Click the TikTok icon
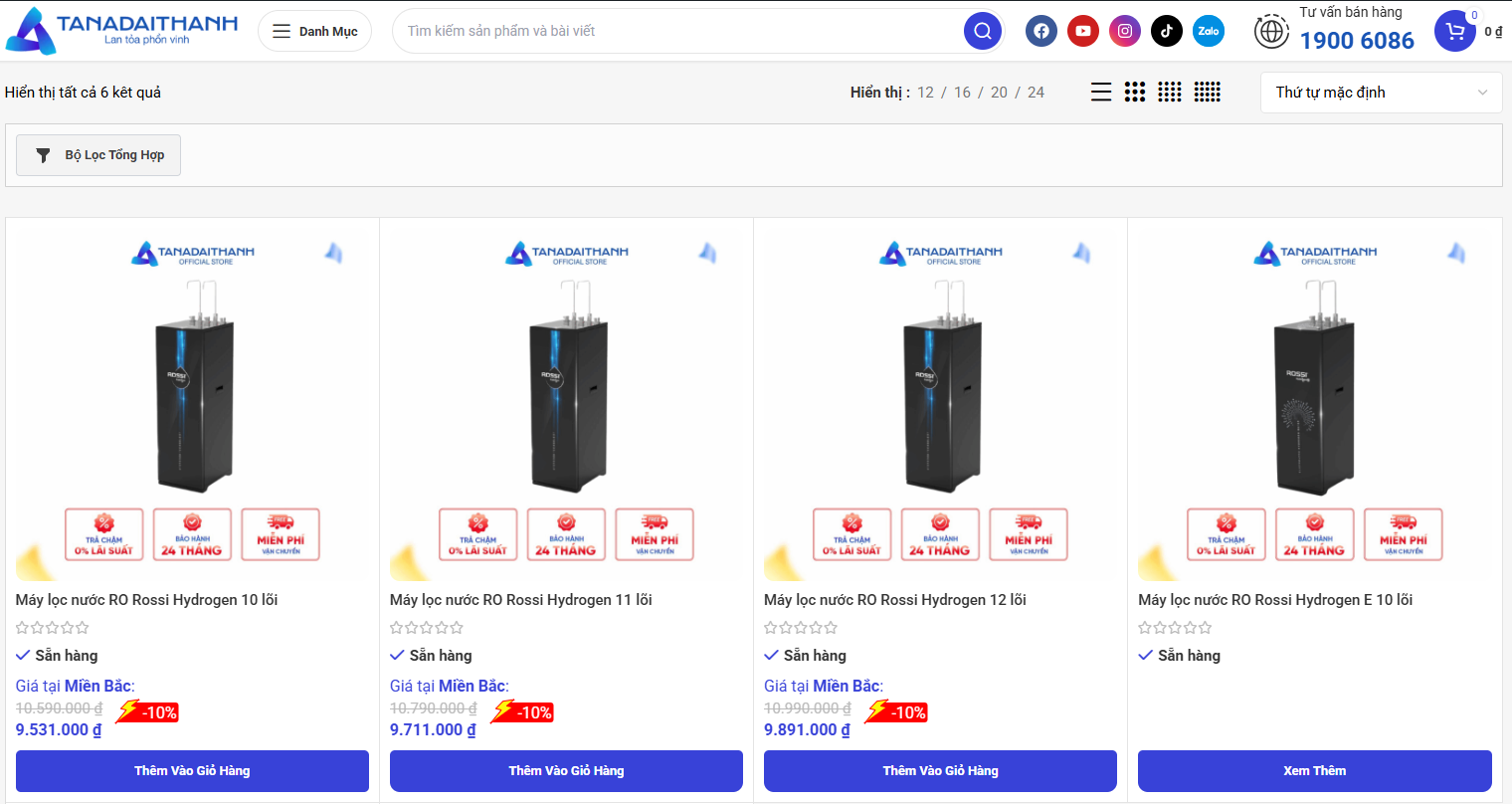The width and height of the screenshot is (1512, 804). click(x=1167, y=31)
